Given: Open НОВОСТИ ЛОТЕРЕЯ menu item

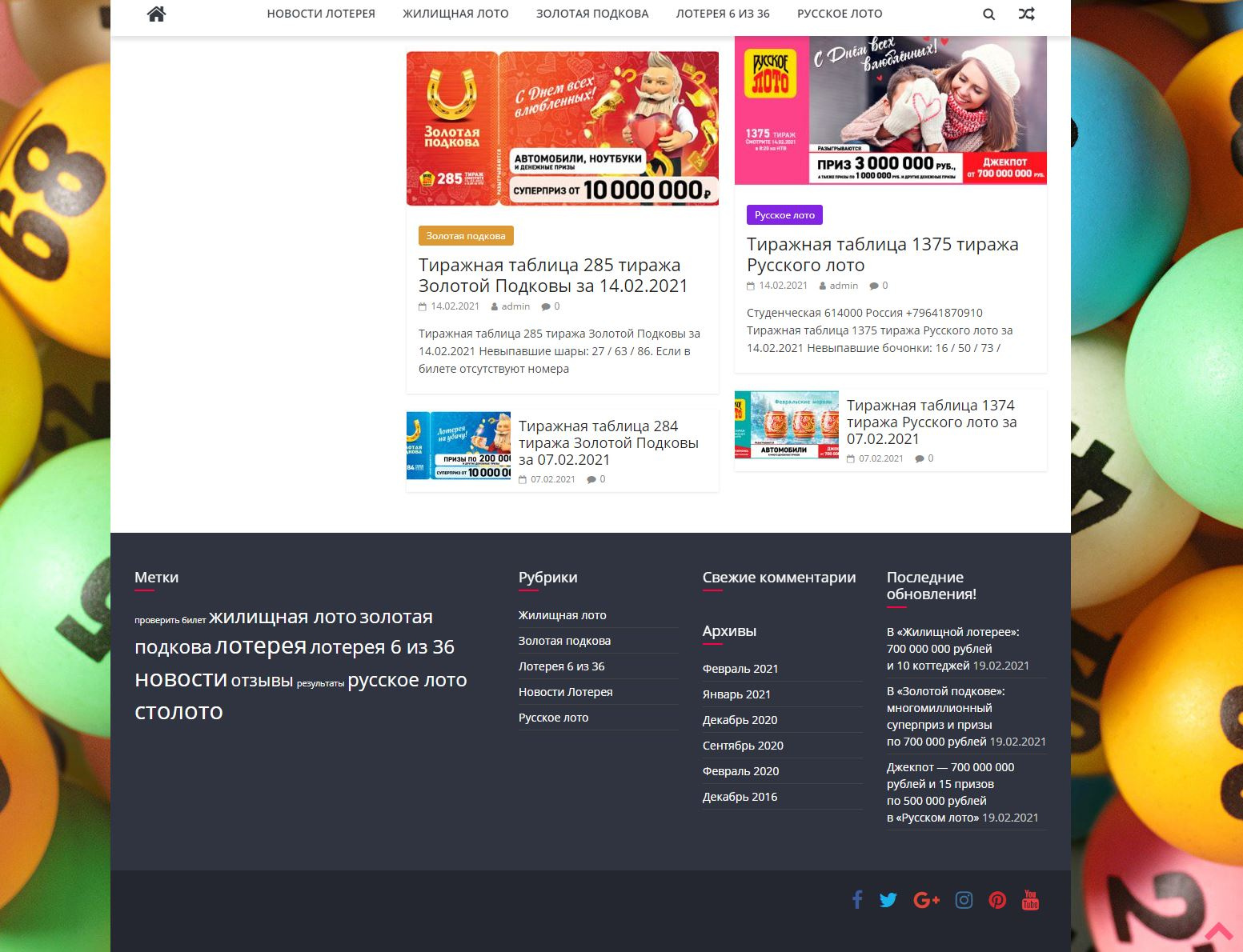Looking at the screenshot, I should (321, 14).
